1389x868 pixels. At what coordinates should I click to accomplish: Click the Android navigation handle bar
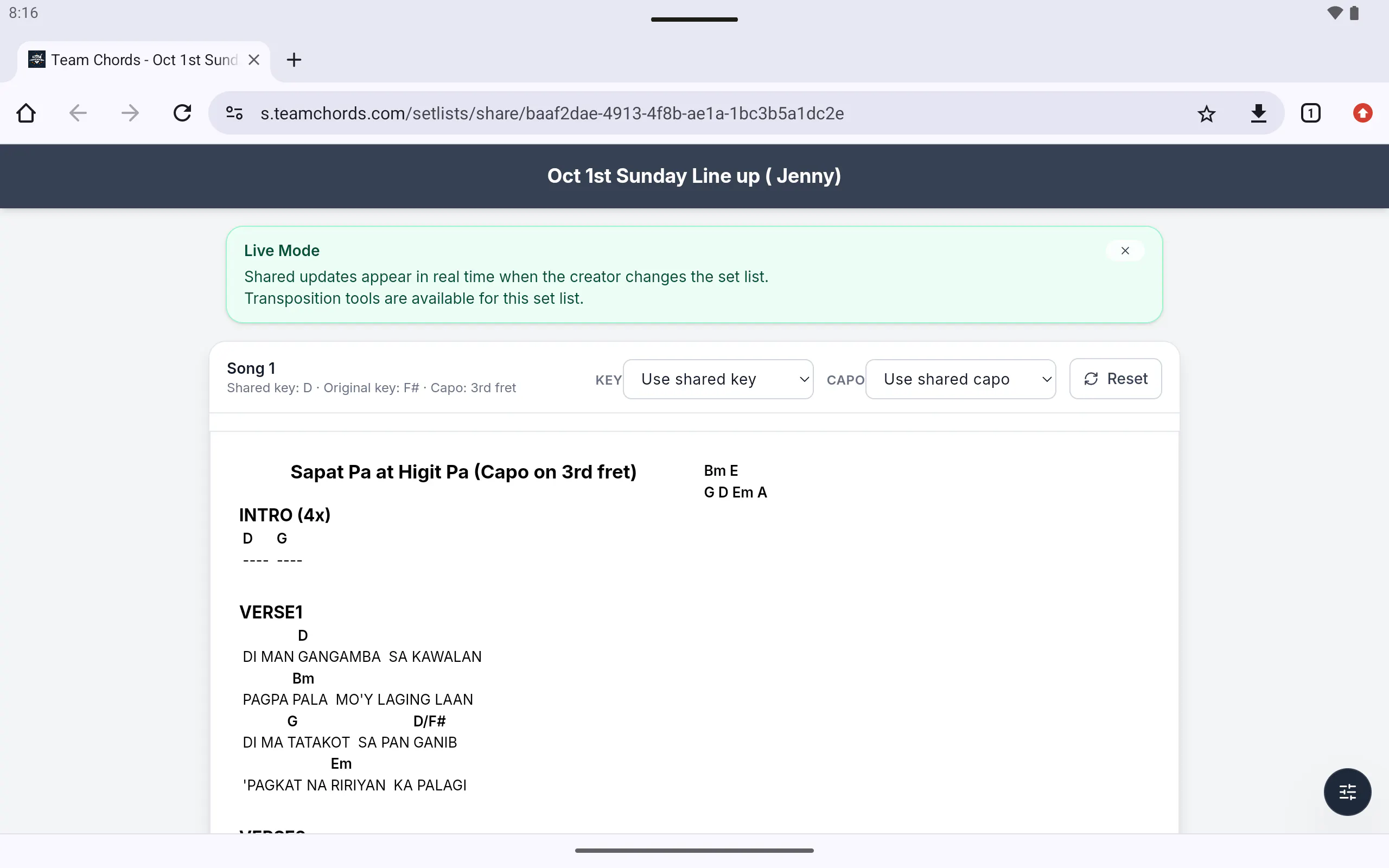694,850
